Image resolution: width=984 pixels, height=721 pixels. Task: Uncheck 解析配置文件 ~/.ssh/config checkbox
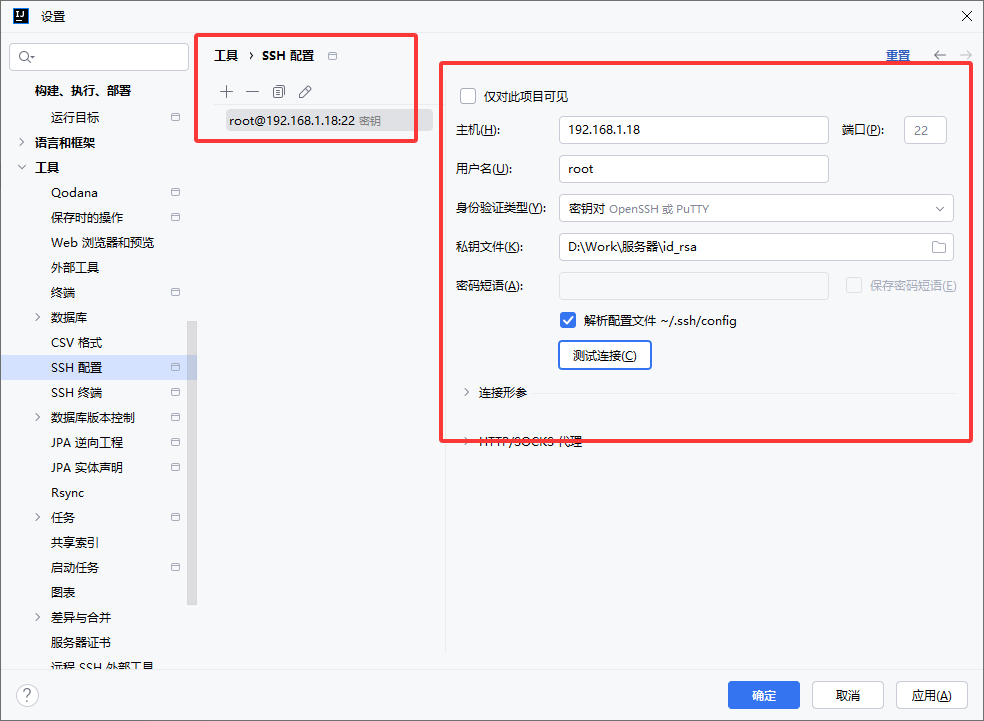click(568, 321)
